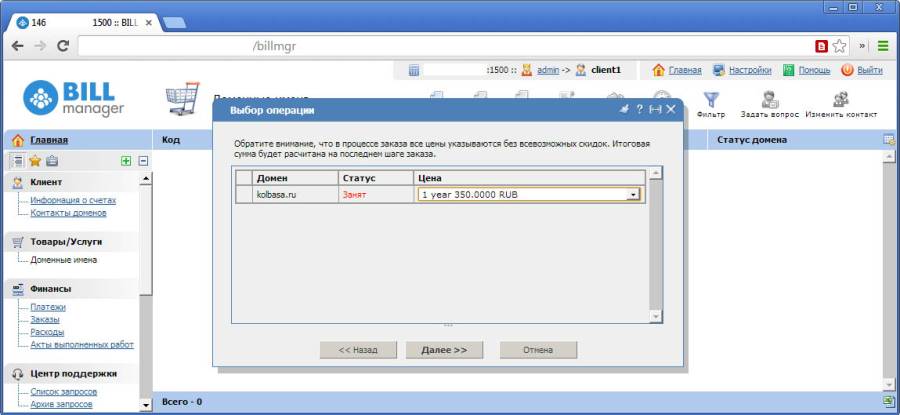Viewport: 900px width, 415px height.
Task: Open Главная link in top bar
Action: [685, 70]
